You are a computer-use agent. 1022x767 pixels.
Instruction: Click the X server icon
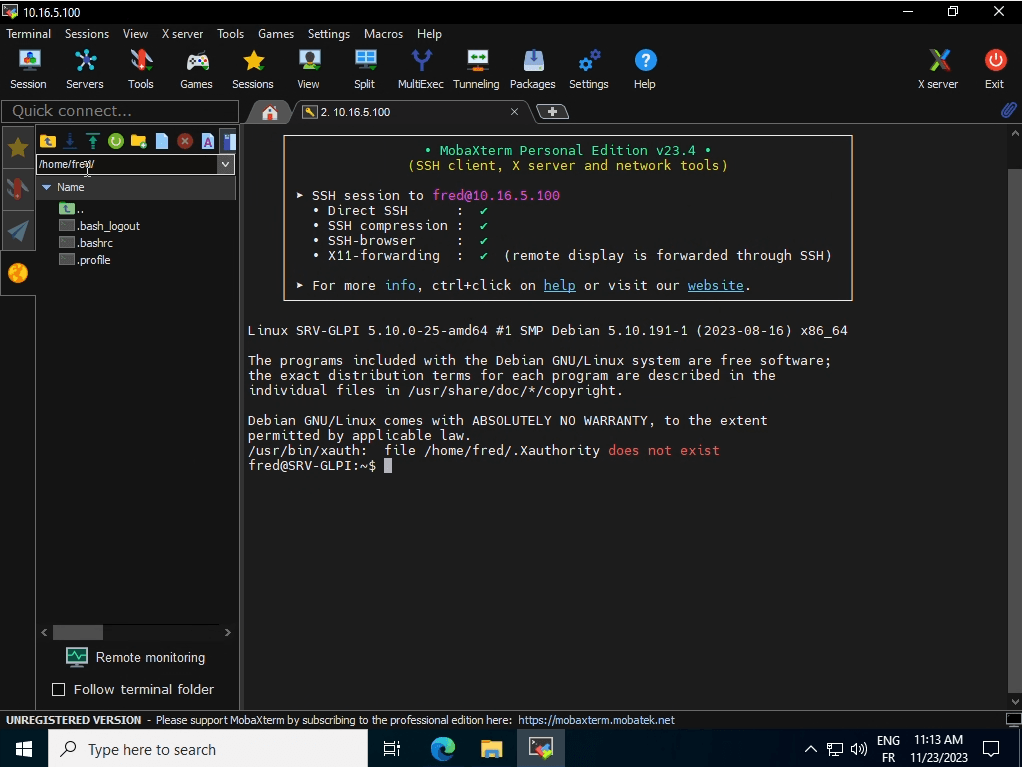(x=937, y=68)
